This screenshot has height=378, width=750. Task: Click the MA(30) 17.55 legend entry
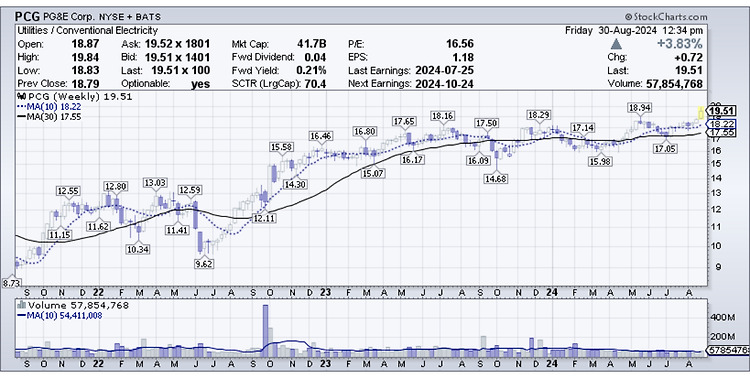tap(49, 117)
